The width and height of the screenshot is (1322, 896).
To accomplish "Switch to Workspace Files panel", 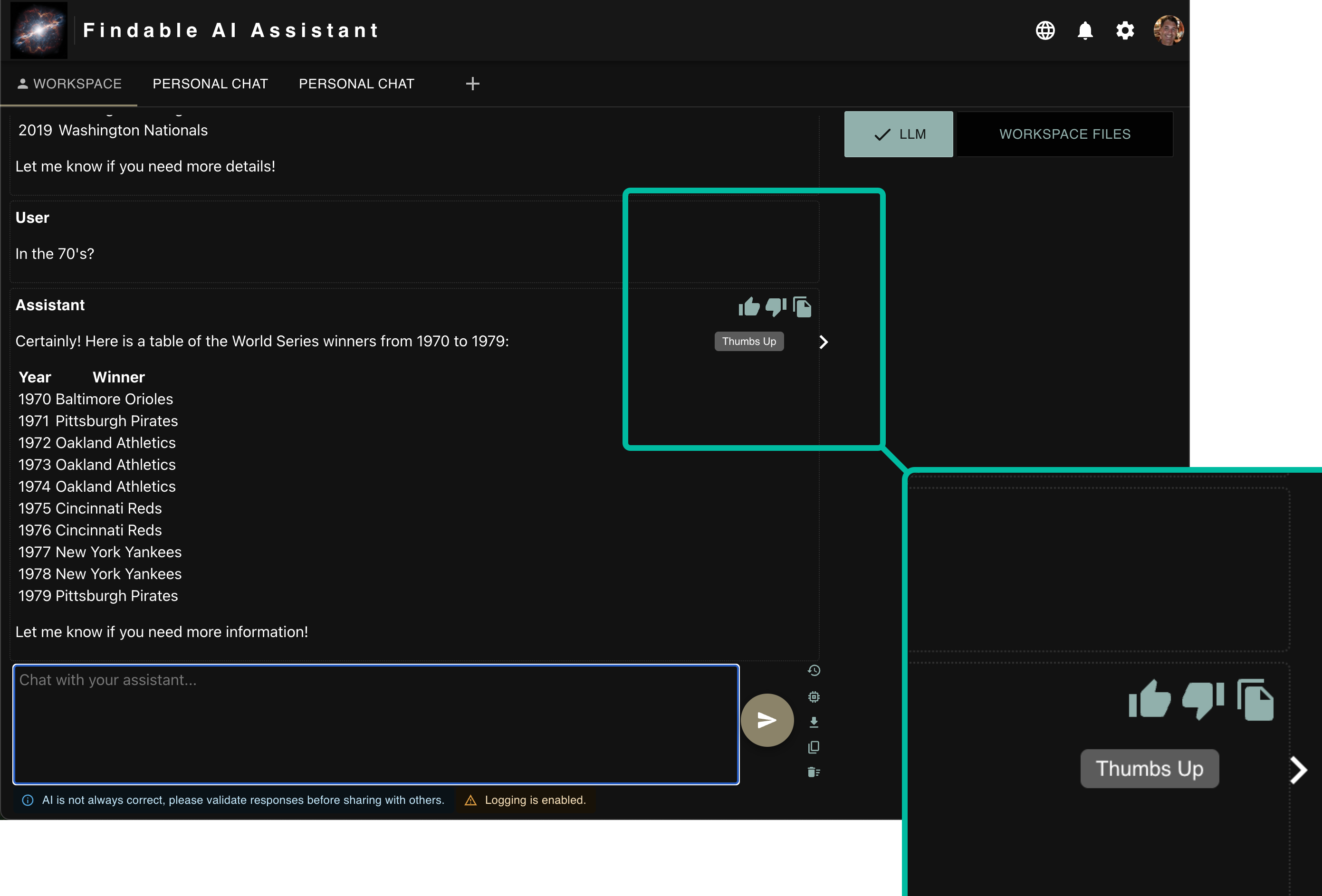I will (1064, 134).
